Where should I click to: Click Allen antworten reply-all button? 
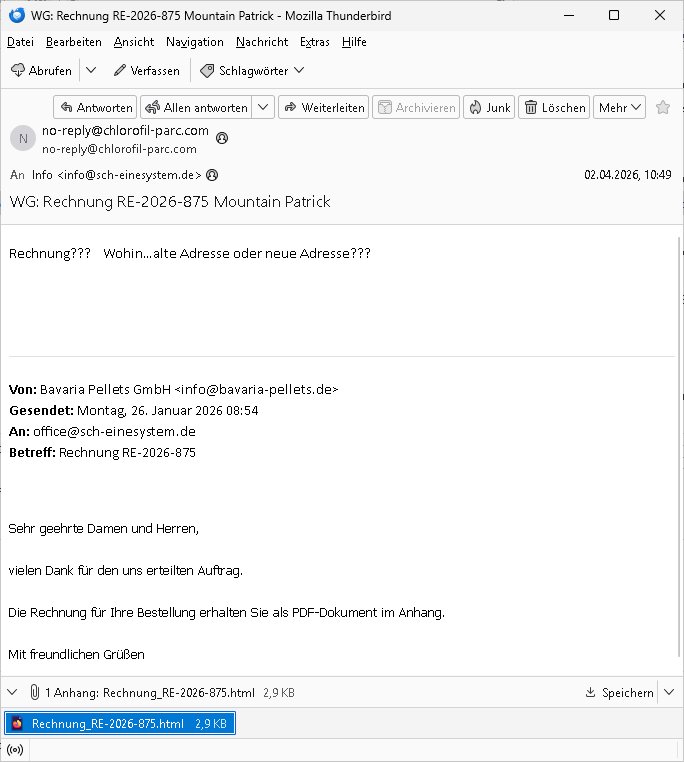196,107
